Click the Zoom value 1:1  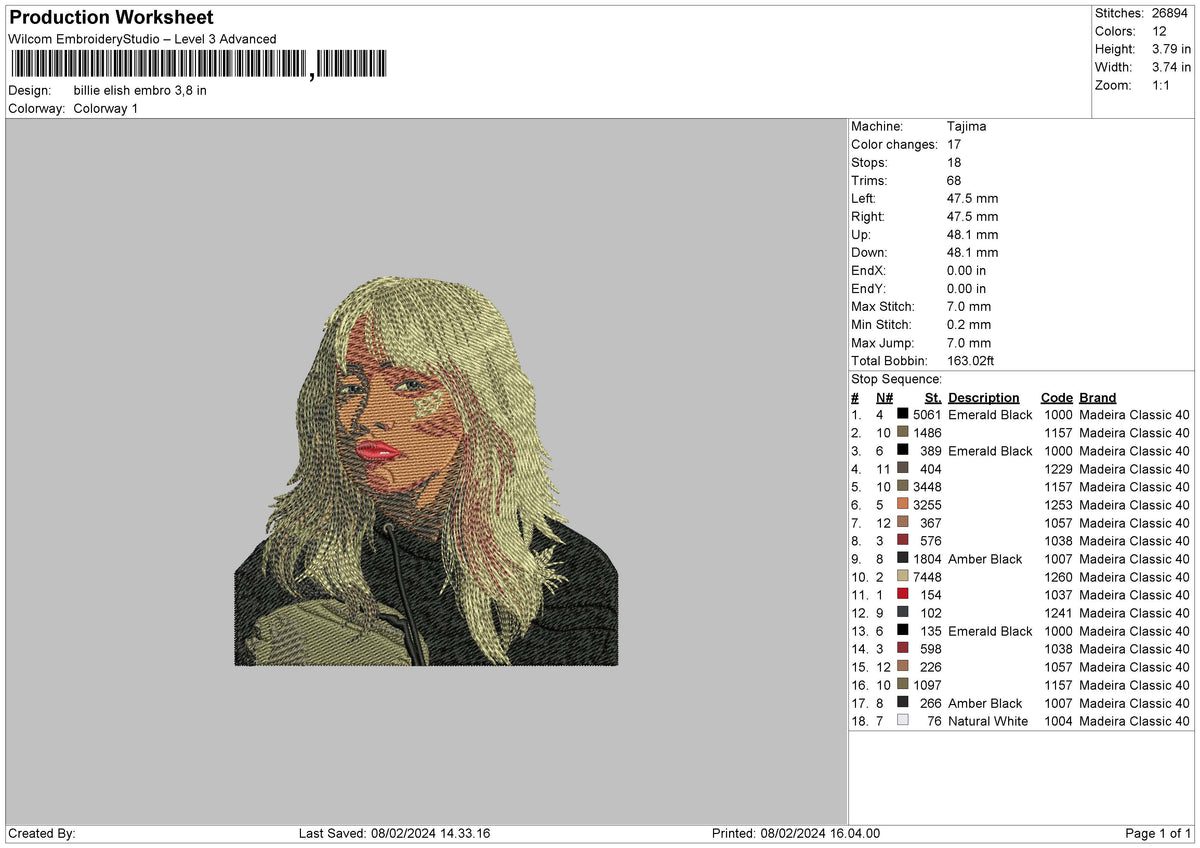(x=1162, y=85)
